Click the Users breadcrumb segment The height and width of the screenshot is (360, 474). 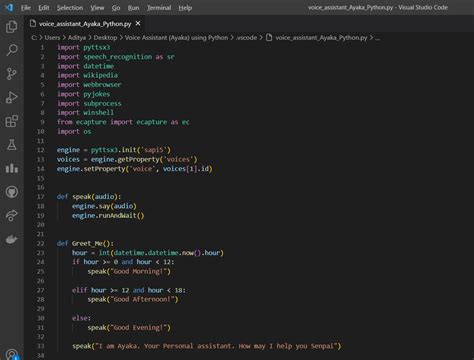pyautogui.click(x=52, y=38)
